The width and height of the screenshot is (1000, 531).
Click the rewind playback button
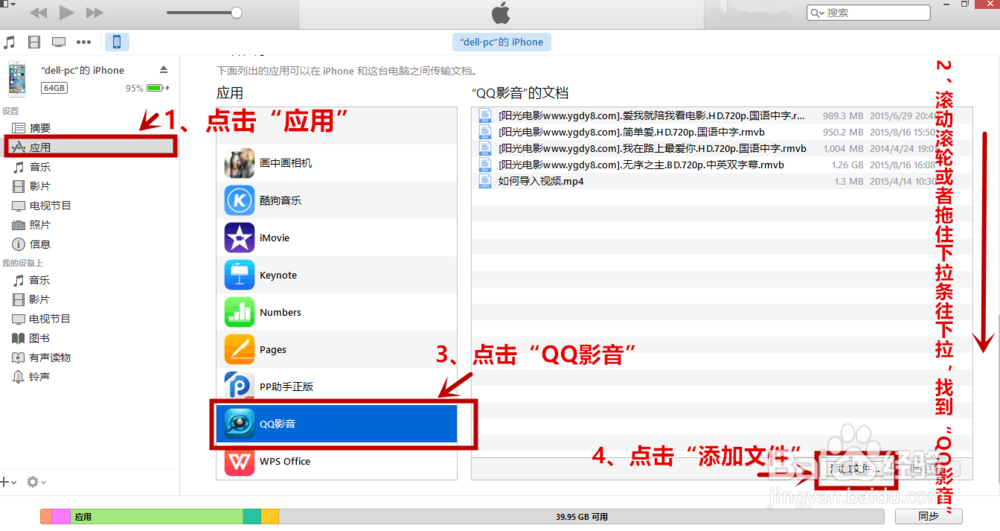pyautogui.click(x=38, y=12)
